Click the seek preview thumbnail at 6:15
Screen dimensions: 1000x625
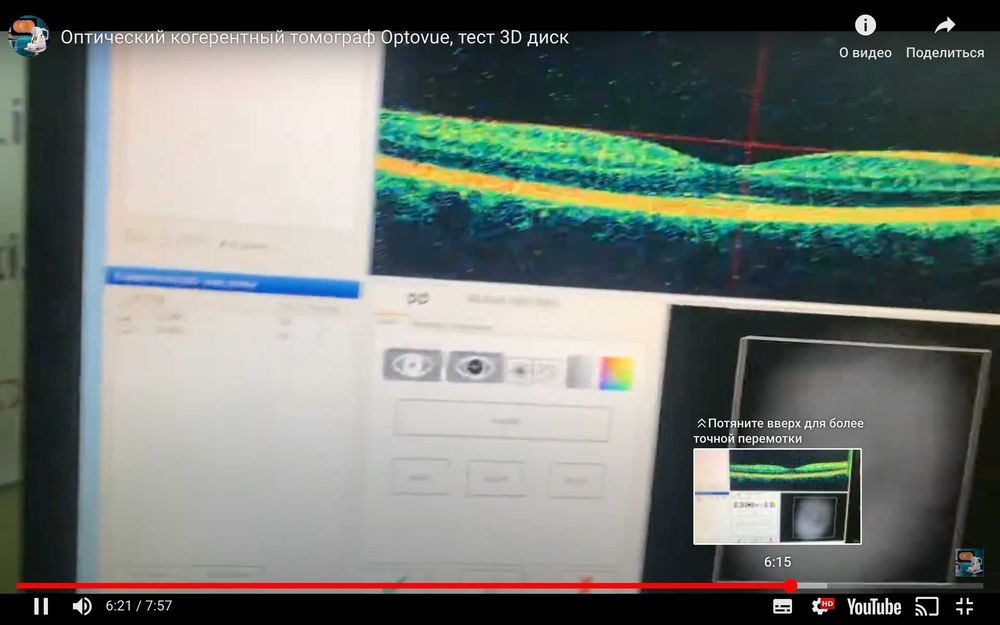[x=777, y=496]
